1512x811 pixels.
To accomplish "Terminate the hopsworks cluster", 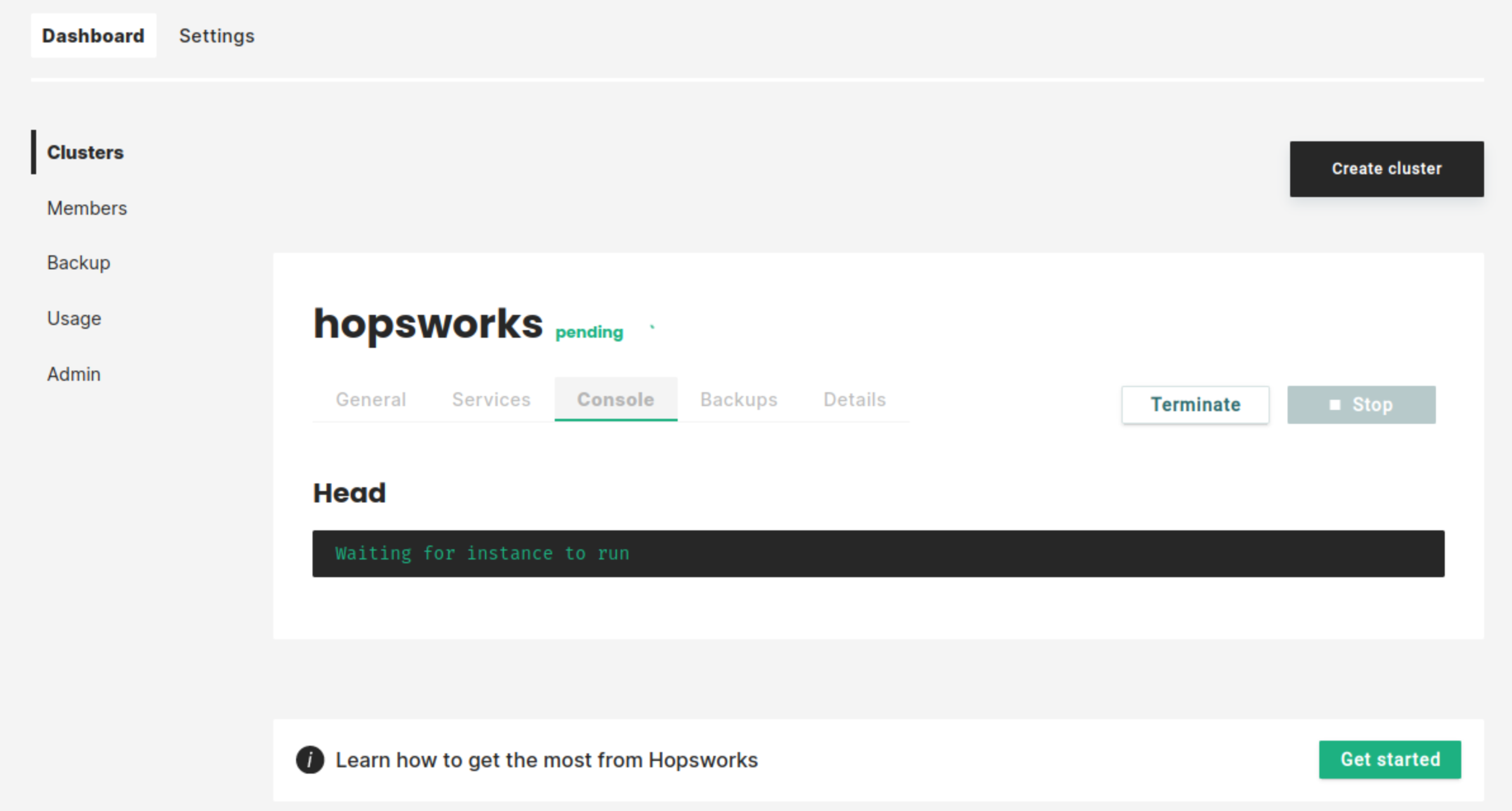I will [x=1195, y=404].
